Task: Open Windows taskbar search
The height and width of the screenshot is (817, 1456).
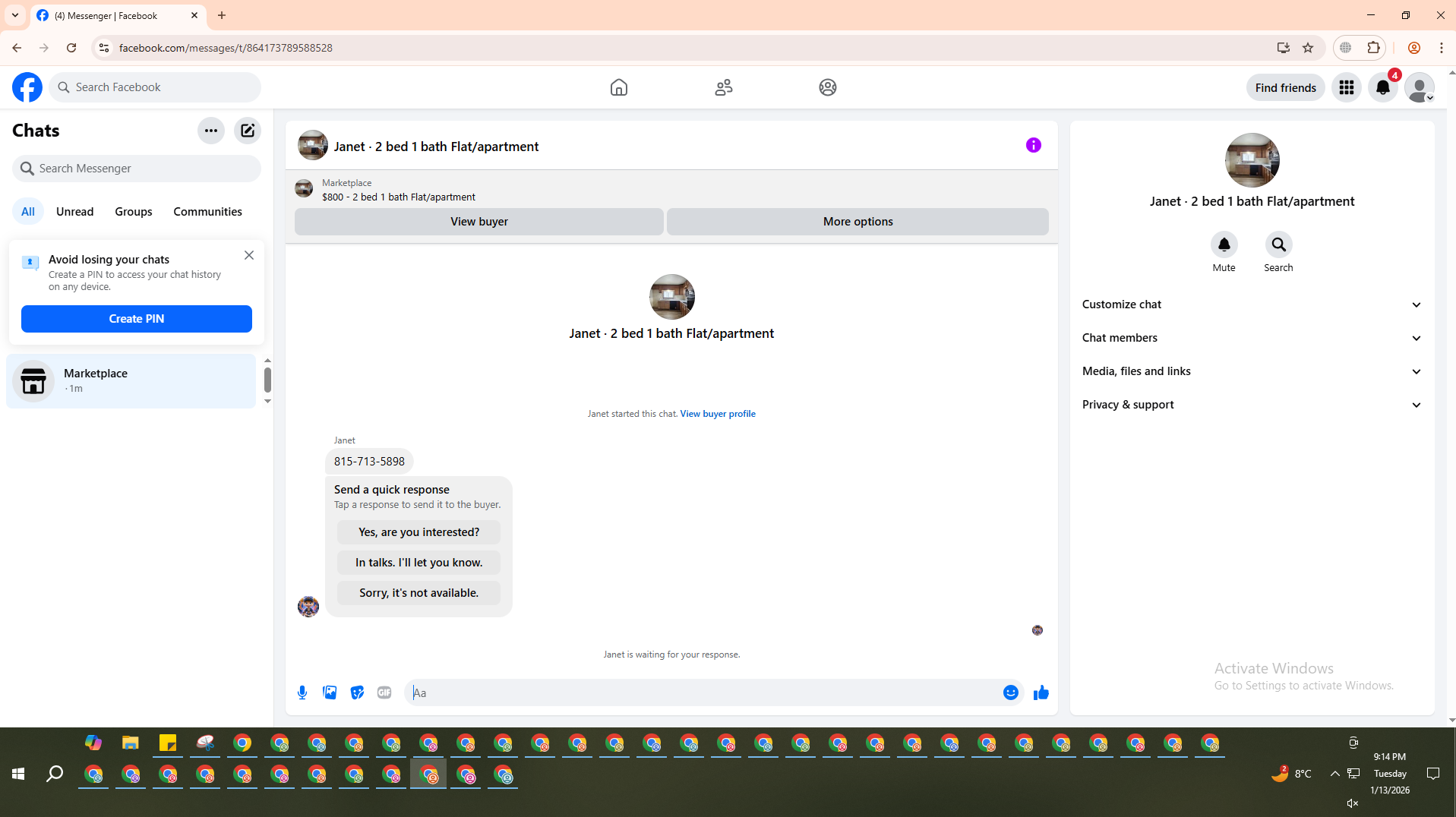Action: [x=55, y=774]
